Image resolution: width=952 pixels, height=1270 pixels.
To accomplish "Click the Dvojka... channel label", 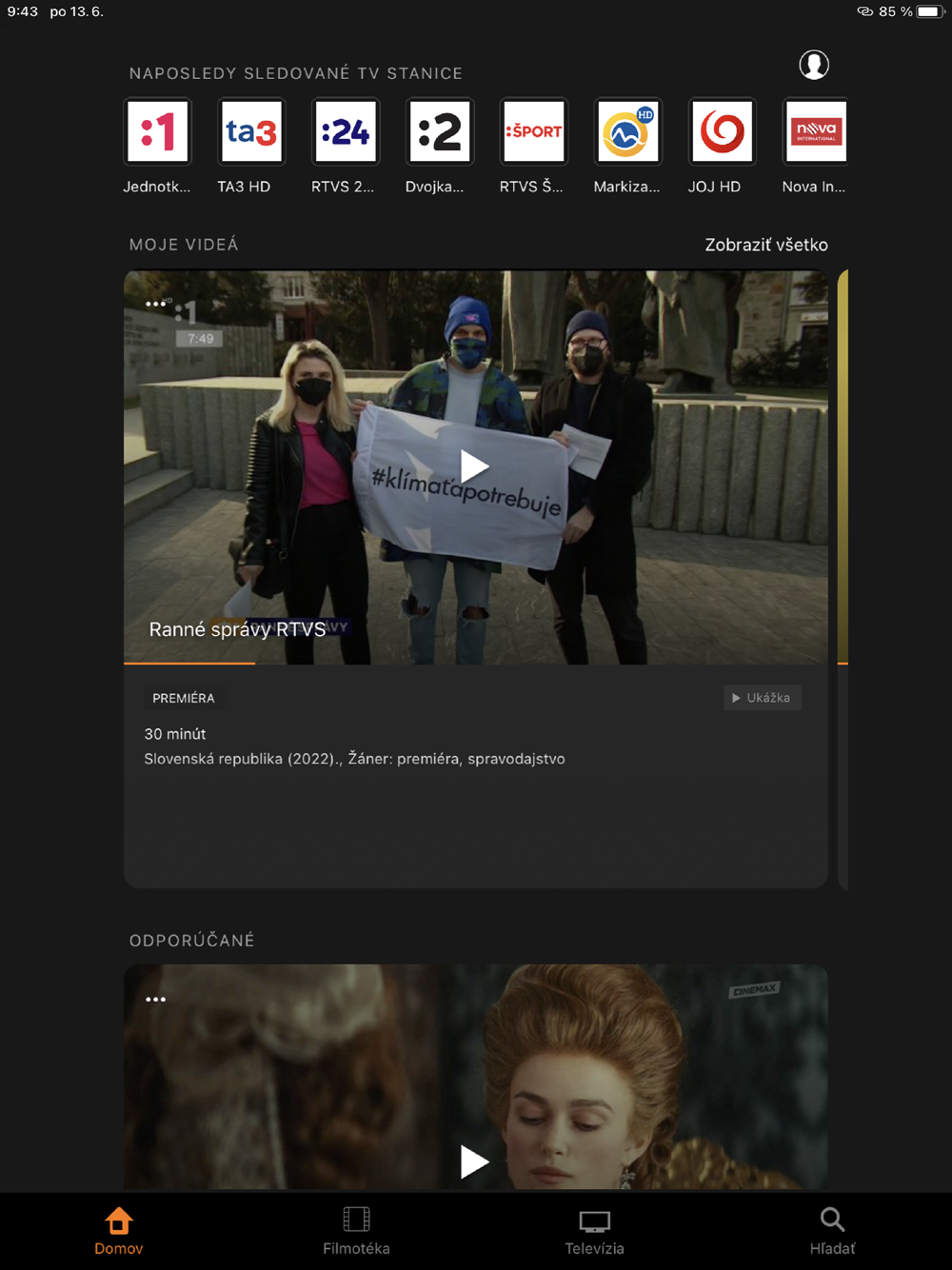I will (x=434, y=187).
